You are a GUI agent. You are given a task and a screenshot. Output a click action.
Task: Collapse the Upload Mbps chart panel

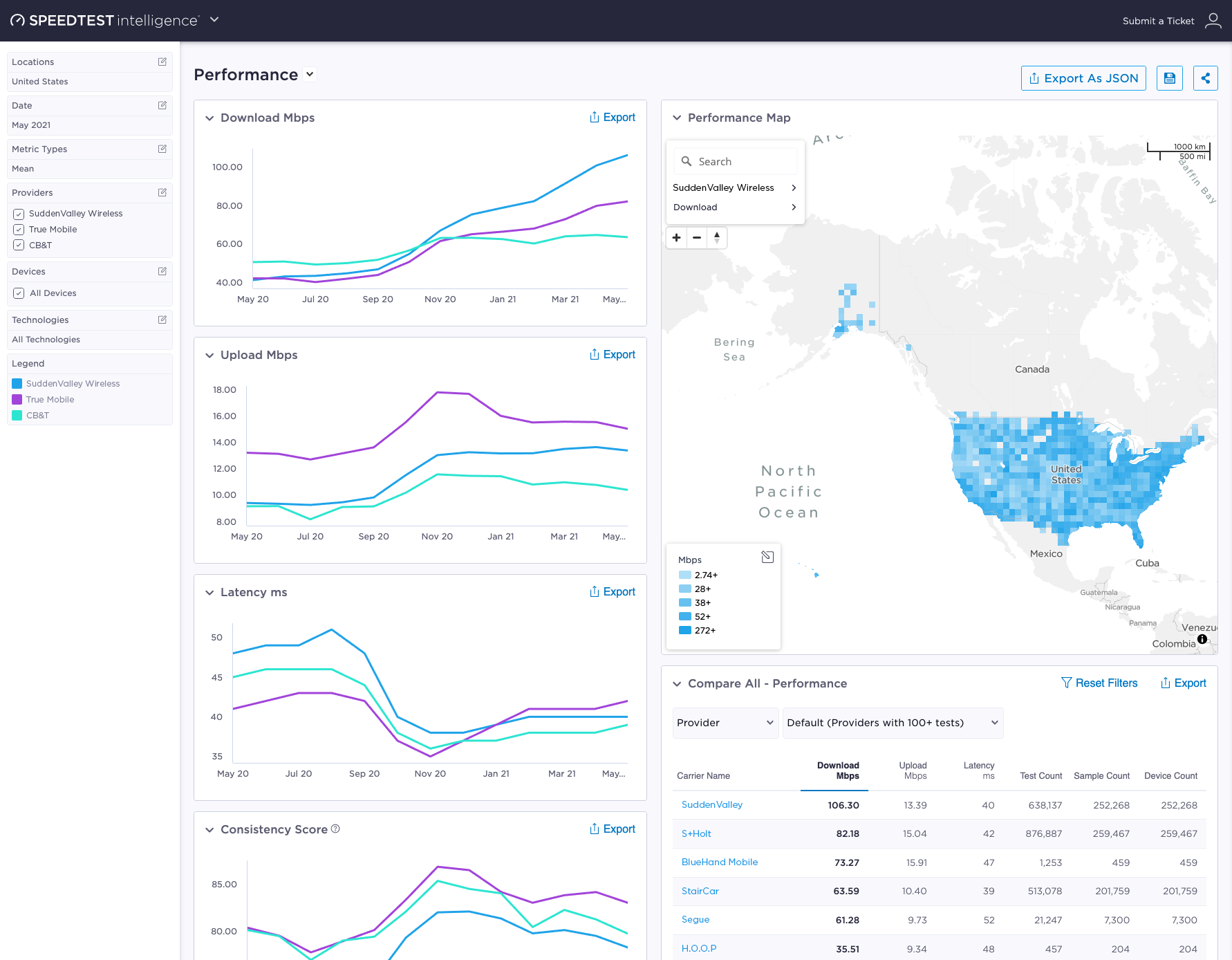point(209,355)
